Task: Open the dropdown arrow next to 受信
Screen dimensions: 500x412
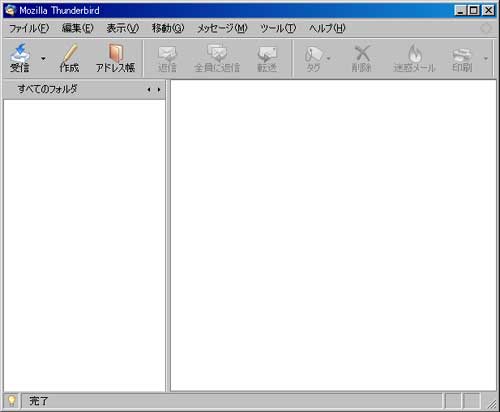Action: [43, 58]
